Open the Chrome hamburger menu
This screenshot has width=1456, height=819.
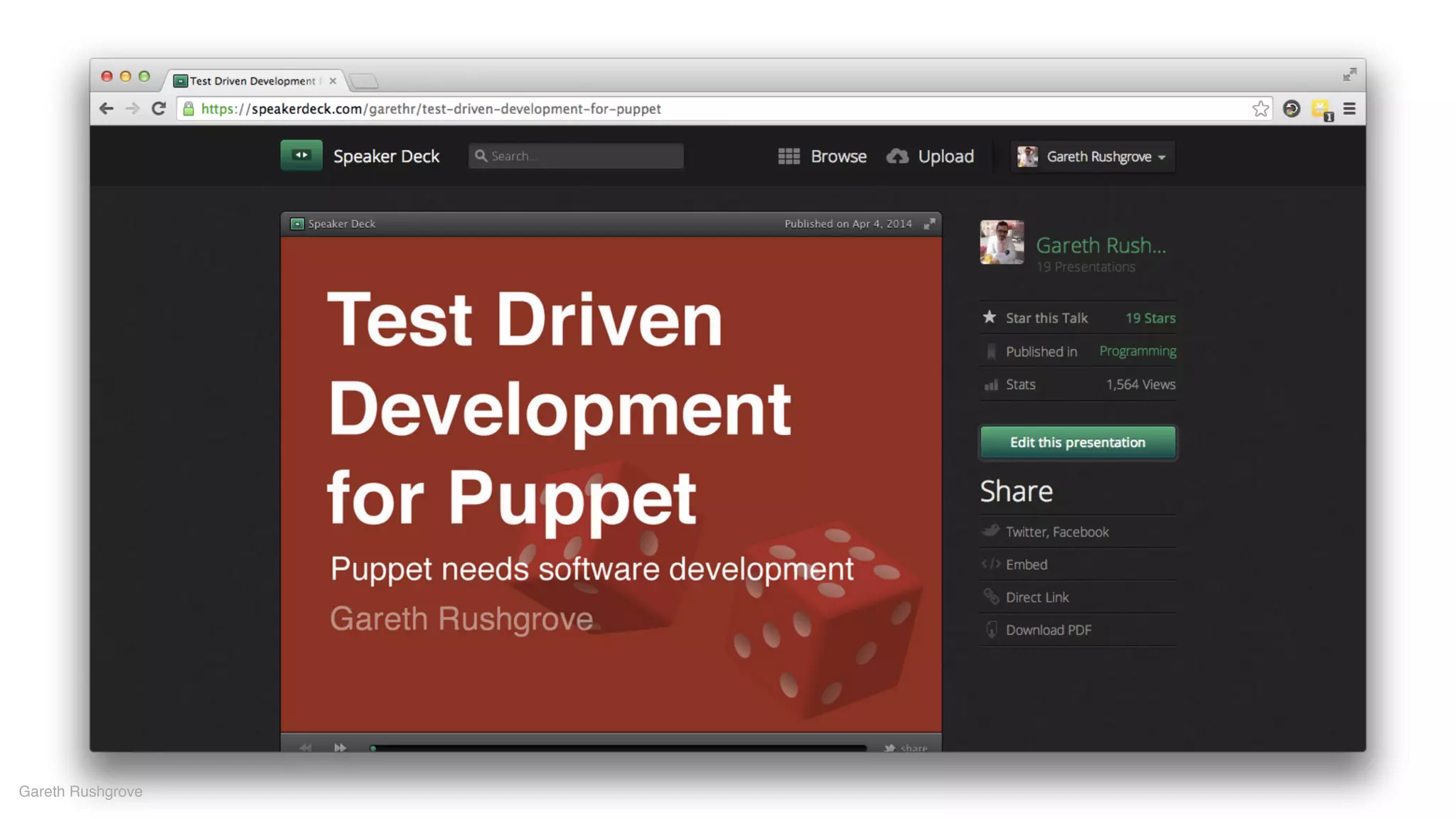[1349, 109]
